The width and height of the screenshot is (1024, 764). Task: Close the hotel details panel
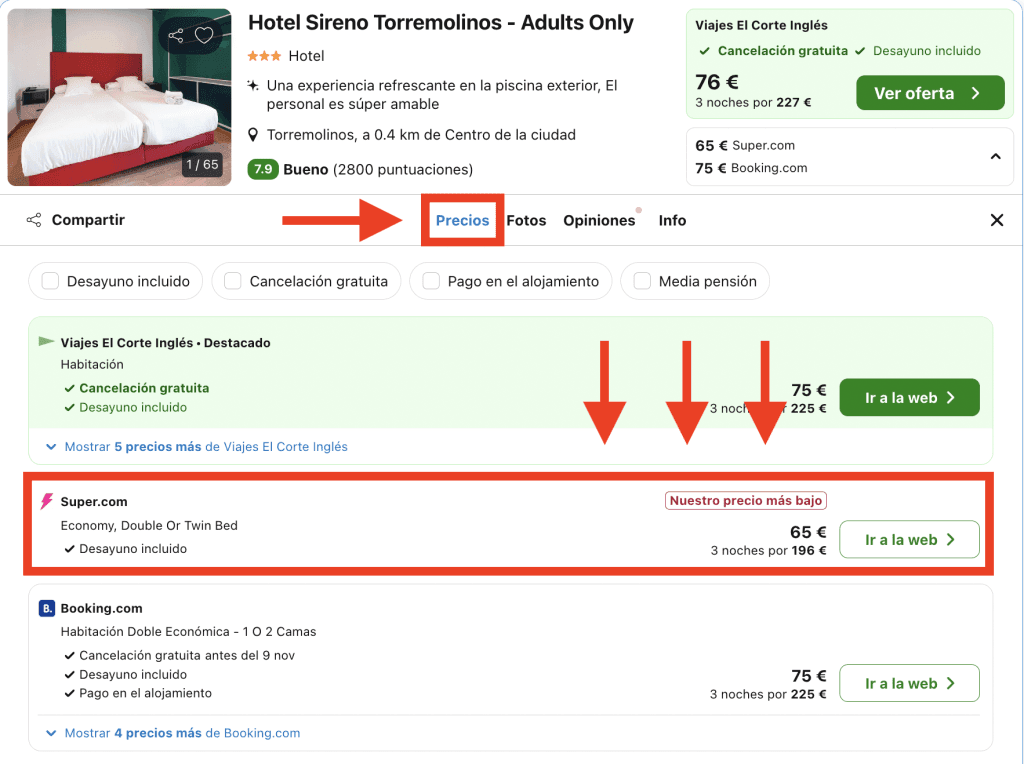[996, 220]
